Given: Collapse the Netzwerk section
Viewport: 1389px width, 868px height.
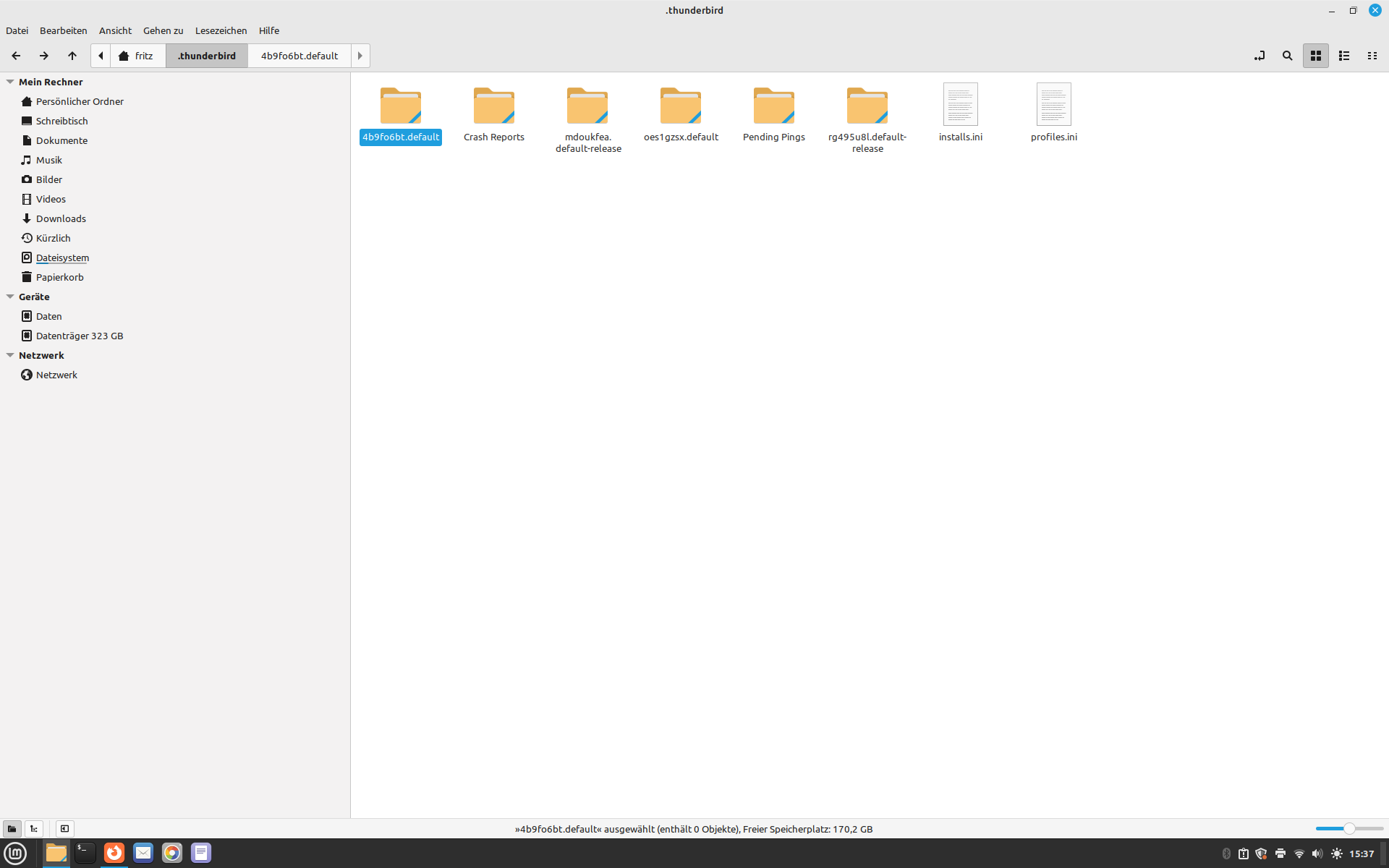Looking at the screenshot, I should pos(10,355).
